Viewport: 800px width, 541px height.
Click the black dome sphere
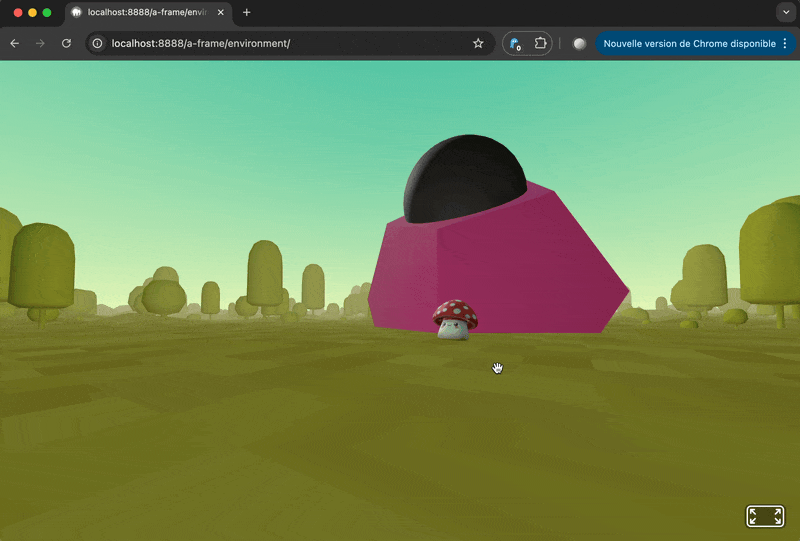[465, 175]
